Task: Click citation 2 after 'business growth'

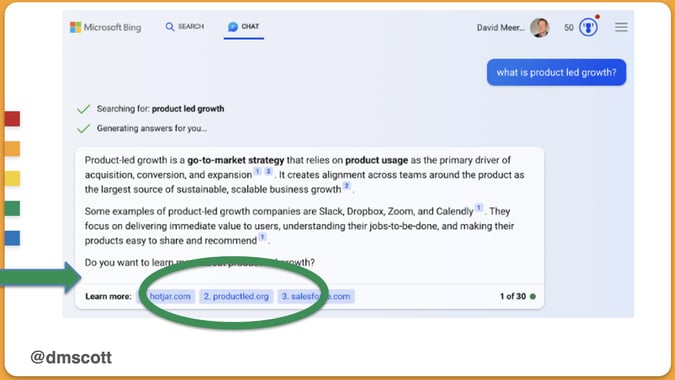Action: [347, 186]
